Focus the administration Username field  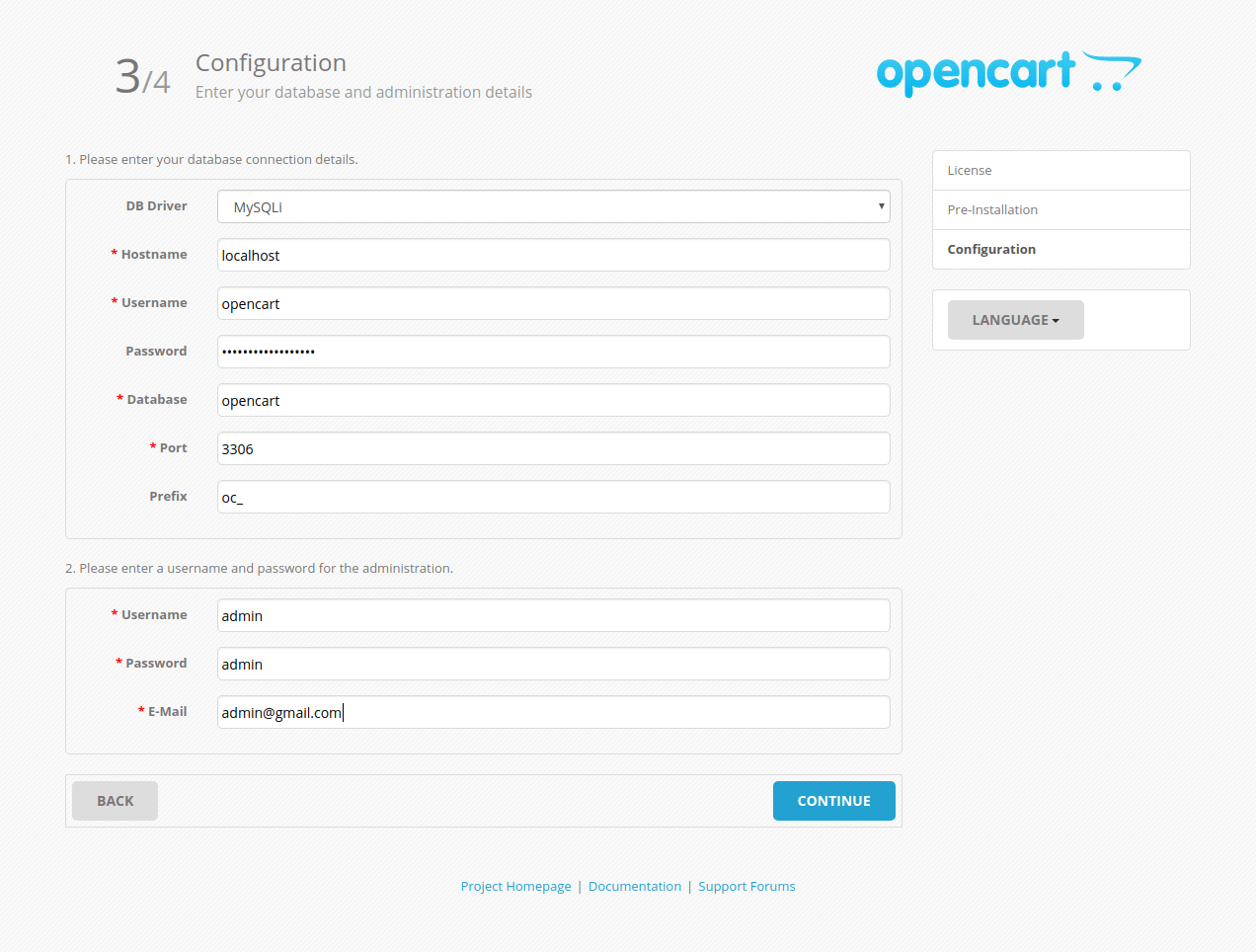coord(553,615)
